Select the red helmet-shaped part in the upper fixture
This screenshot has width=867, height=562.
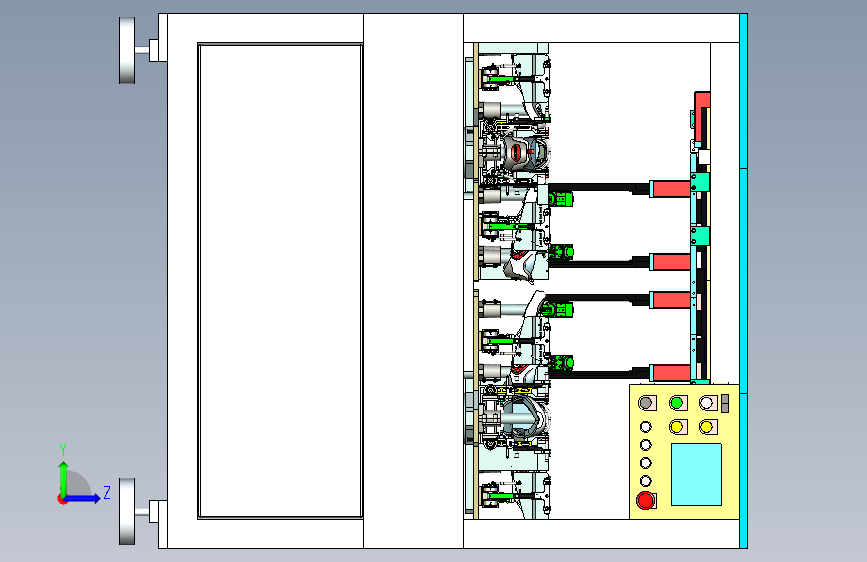518,152
